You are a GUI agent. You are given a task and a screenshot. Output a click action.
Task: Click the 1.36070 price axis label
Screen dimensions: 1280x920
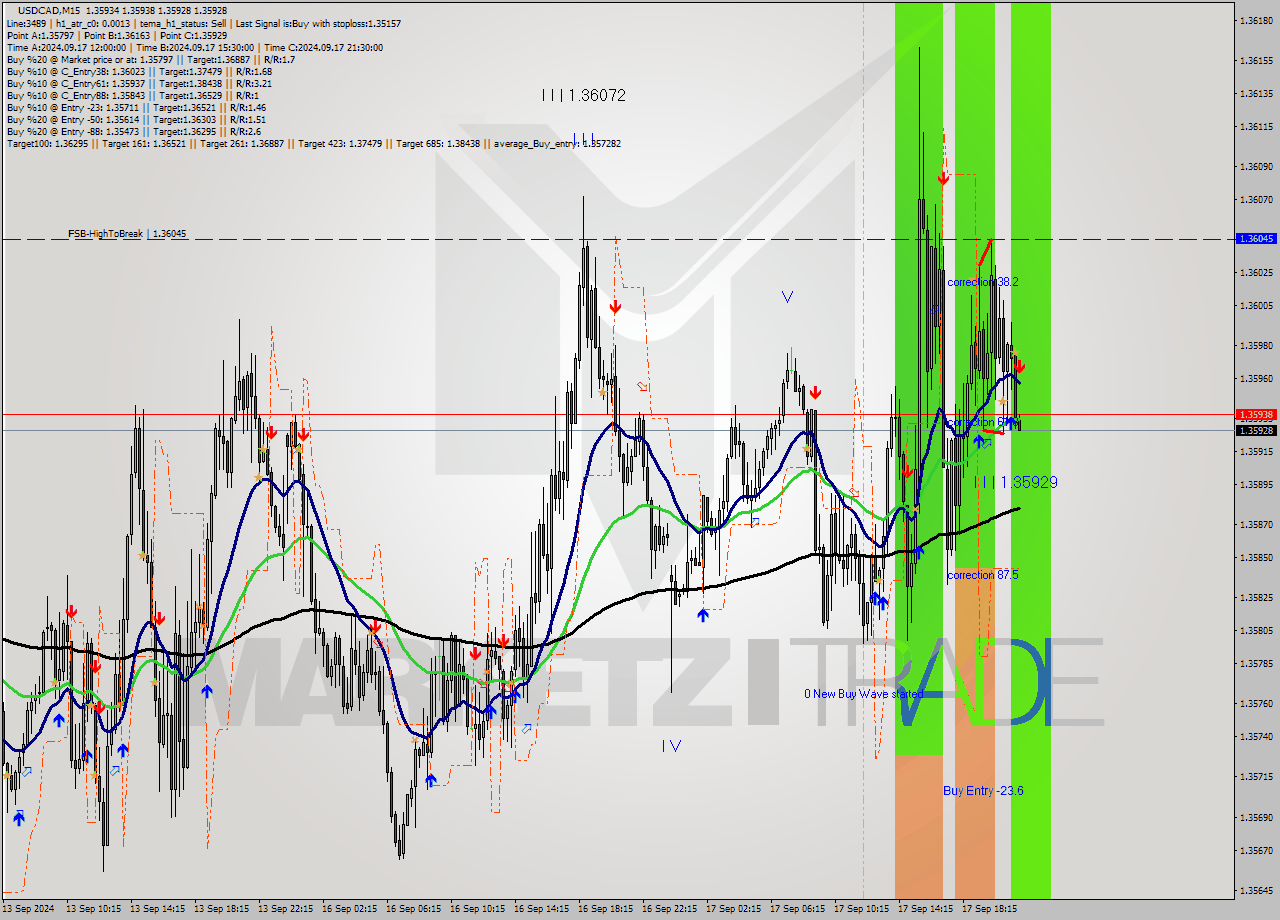pos(1256,199)
